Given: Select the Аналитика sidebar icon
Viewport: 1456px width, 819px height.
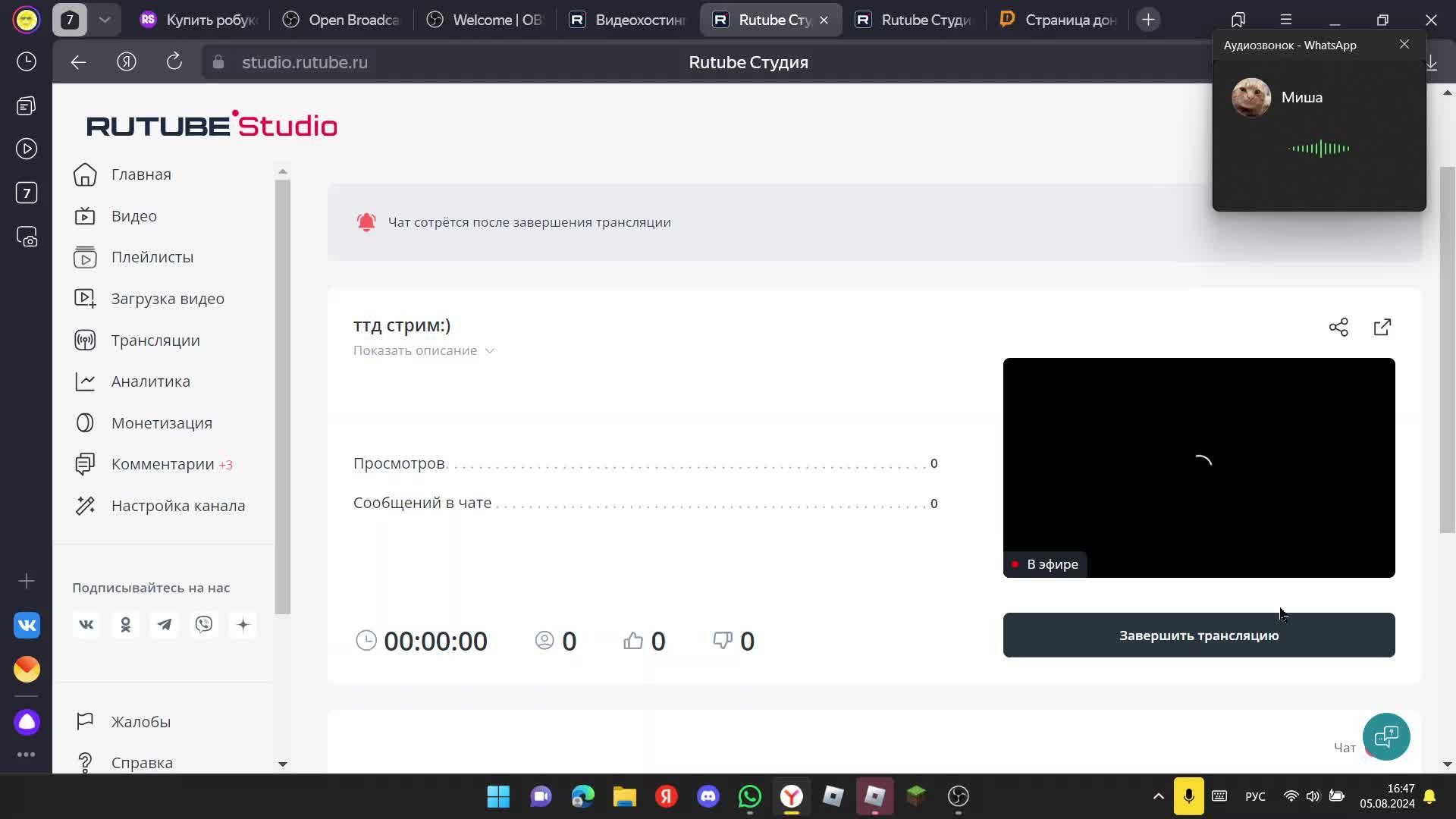Looking at the screenshot, I should tap(85, 381).
